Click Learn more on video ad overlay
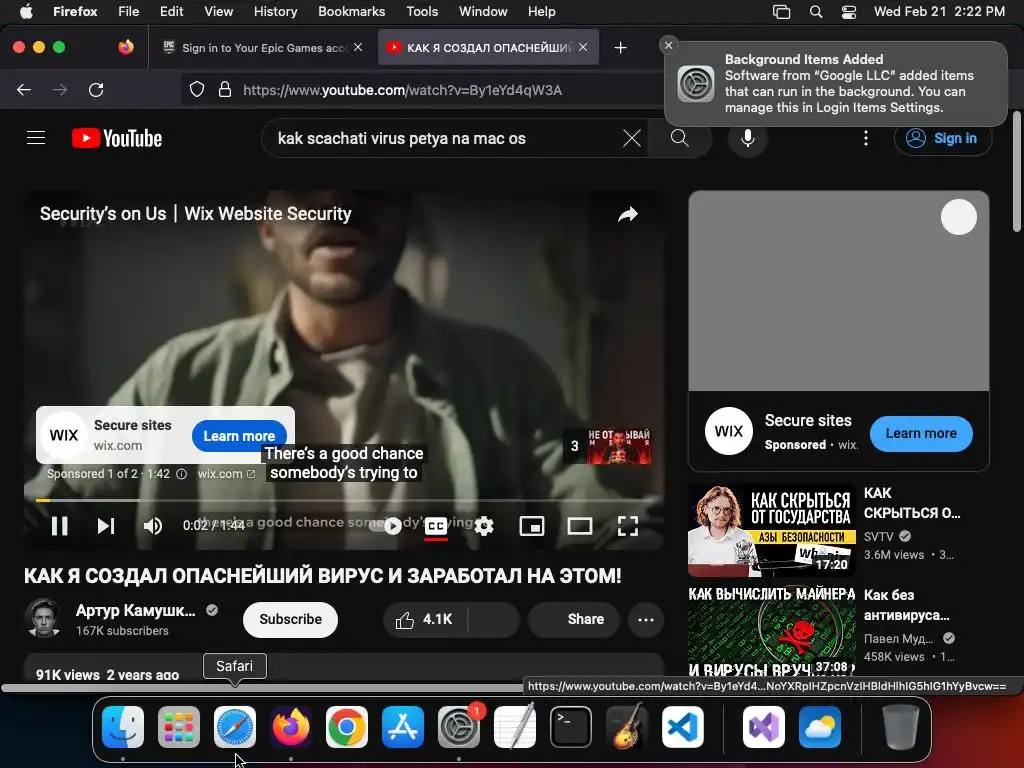This screenshot has width=1024, height=768. pyautogui.click(x=239, y=436)
